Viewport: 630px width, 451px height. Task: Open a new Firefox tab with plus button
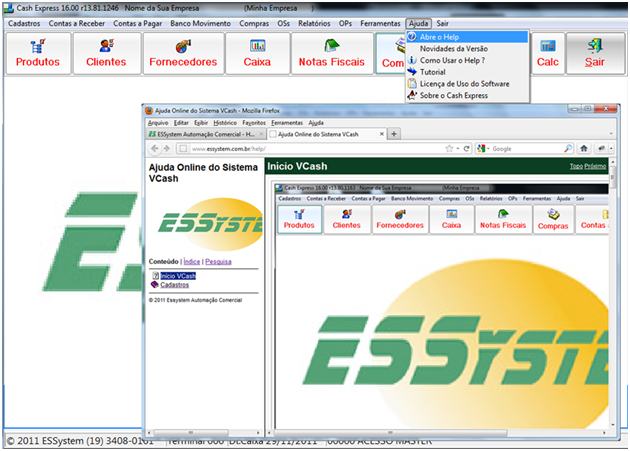click(x=395, y=133)
